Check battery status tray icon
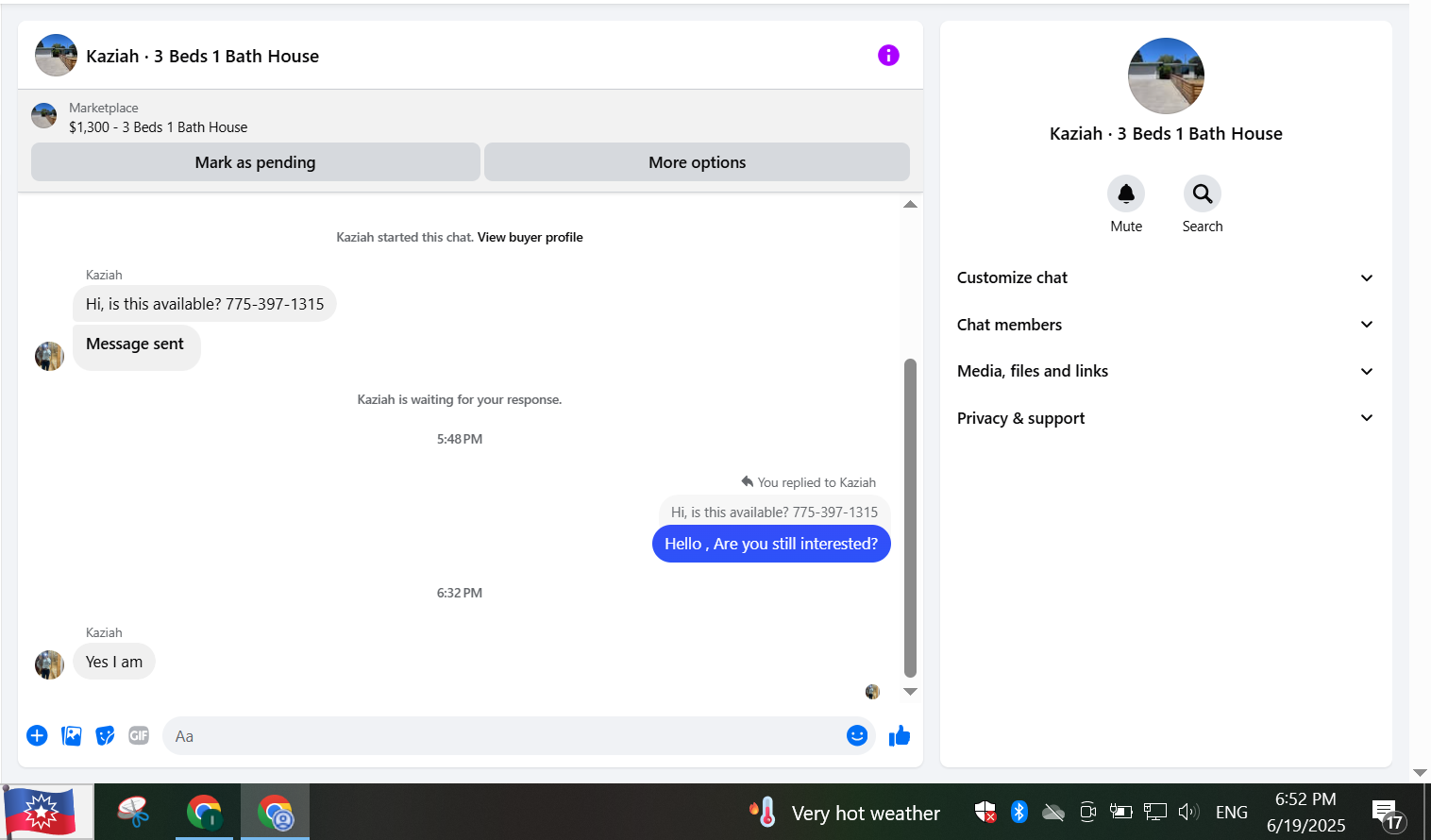Viewport: 1431px width, 840px height. 1120,812
